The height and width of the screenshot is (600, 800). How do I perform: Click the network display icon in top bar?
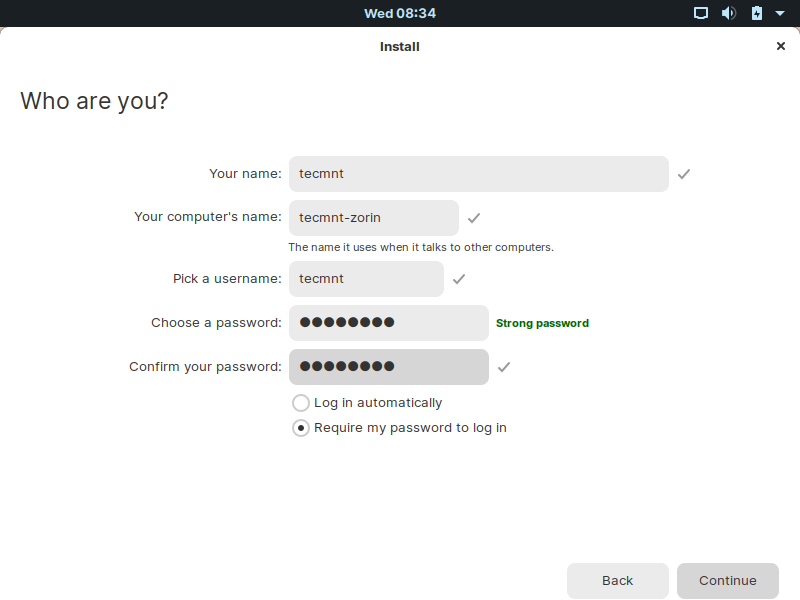[x=701, y=13]
